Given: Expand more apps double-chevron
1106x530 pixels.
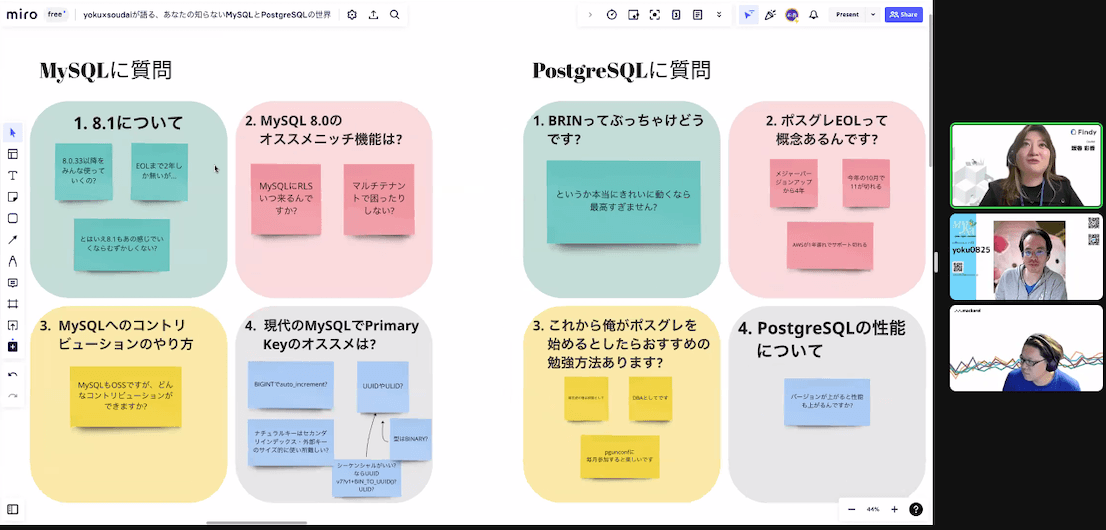Looking at the screenshot, I should (x=719, y=15).
